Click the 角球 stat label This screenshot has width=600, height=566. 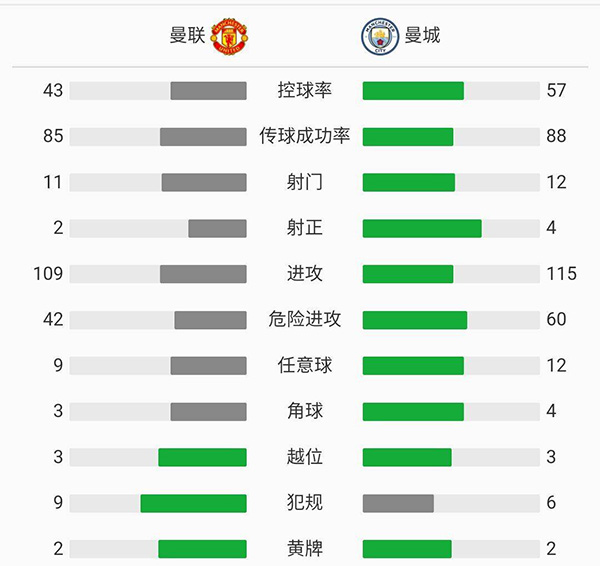pos(305,411)
